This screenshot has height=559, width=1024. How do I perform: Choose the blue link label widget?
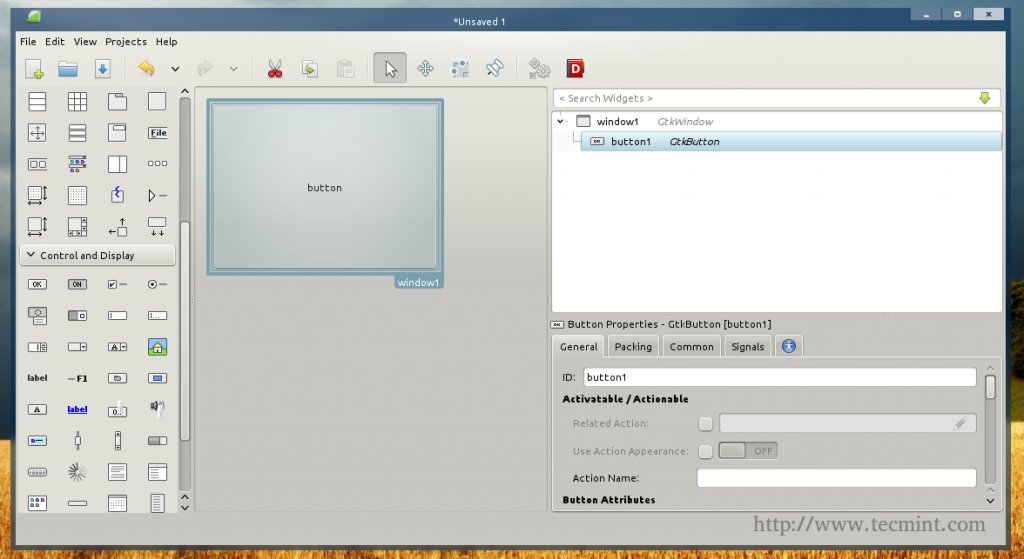(x=77, y=409)
